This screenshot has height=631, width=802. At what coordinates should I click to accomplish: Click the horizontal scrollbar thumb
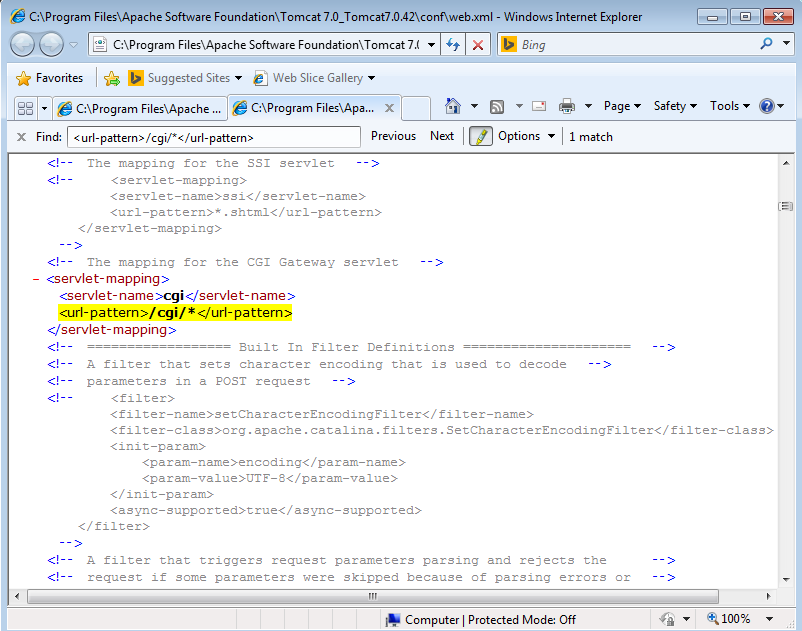(373, 596)
